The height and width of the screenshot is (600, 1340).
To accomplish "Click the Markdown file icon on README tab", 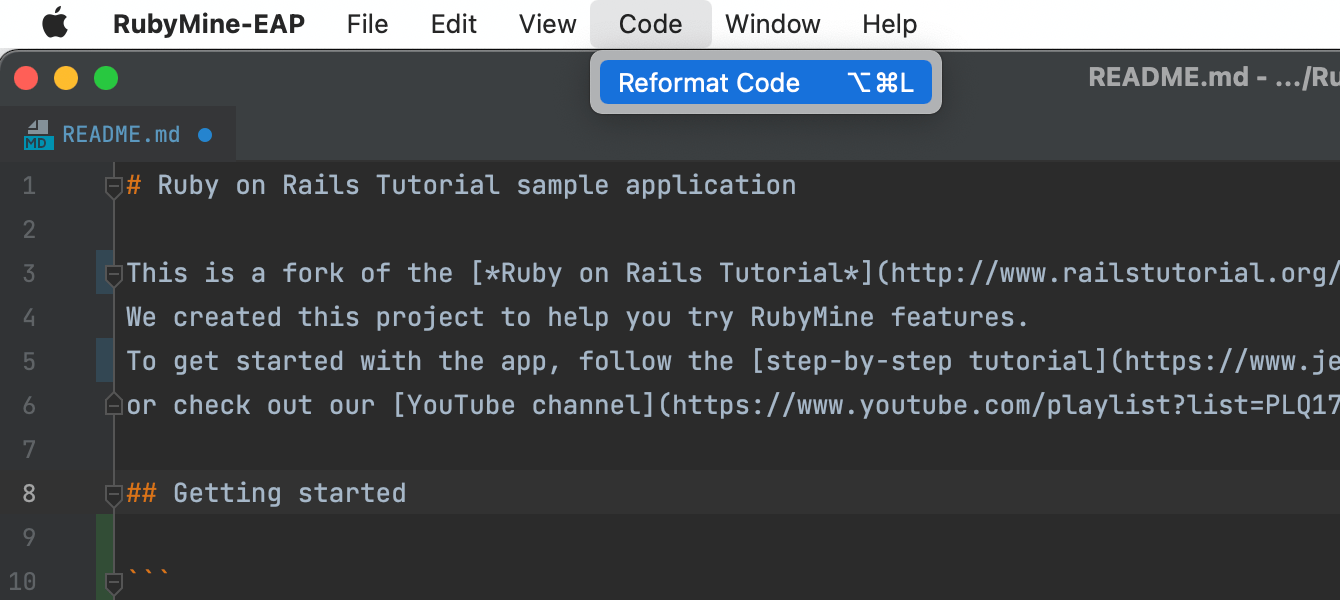I will pyautogui.click(x=38, y=134).
